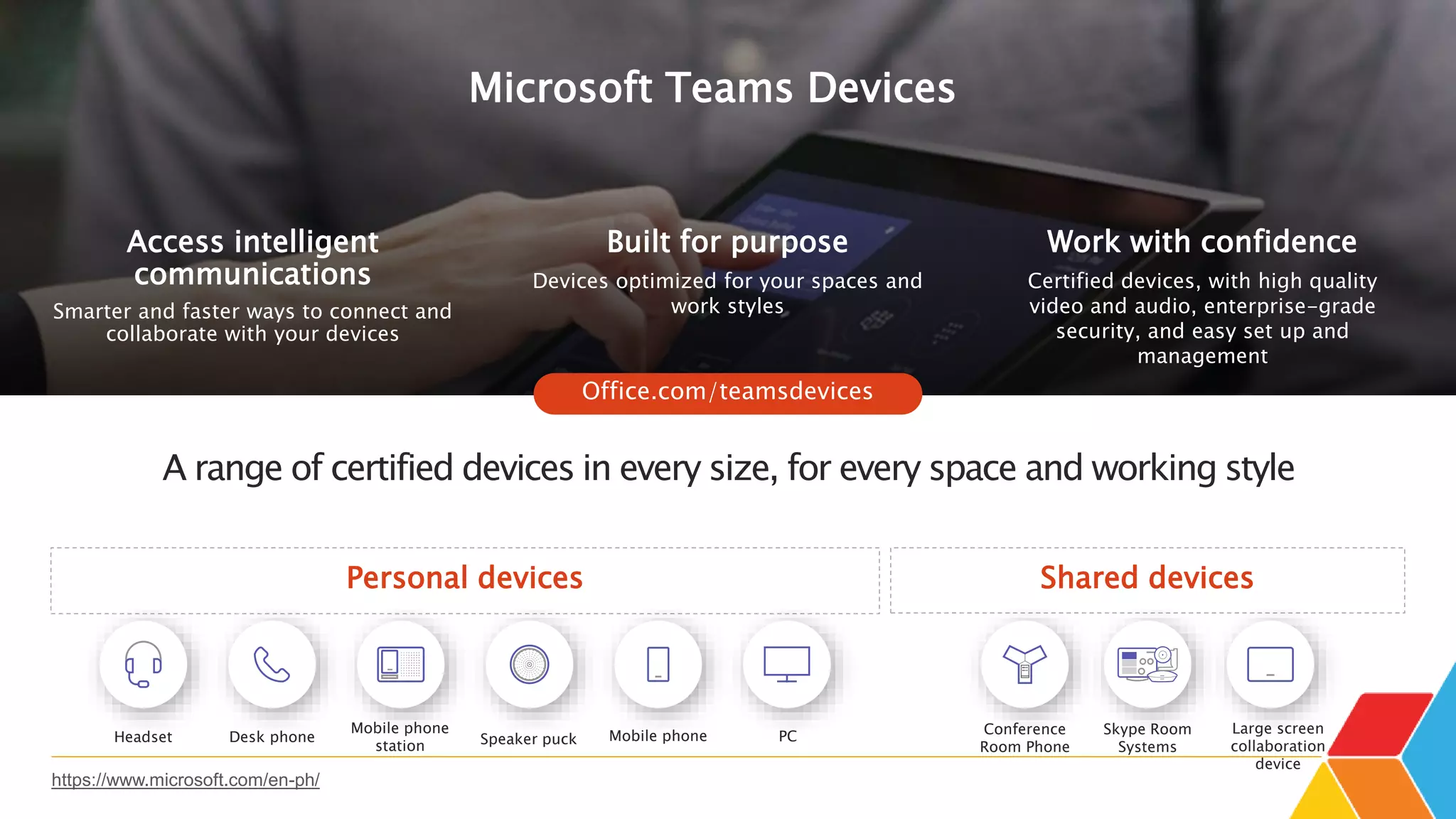Click the Large screen collaboration device icon
This screenshot has width=1456, height=819.
1270,664
